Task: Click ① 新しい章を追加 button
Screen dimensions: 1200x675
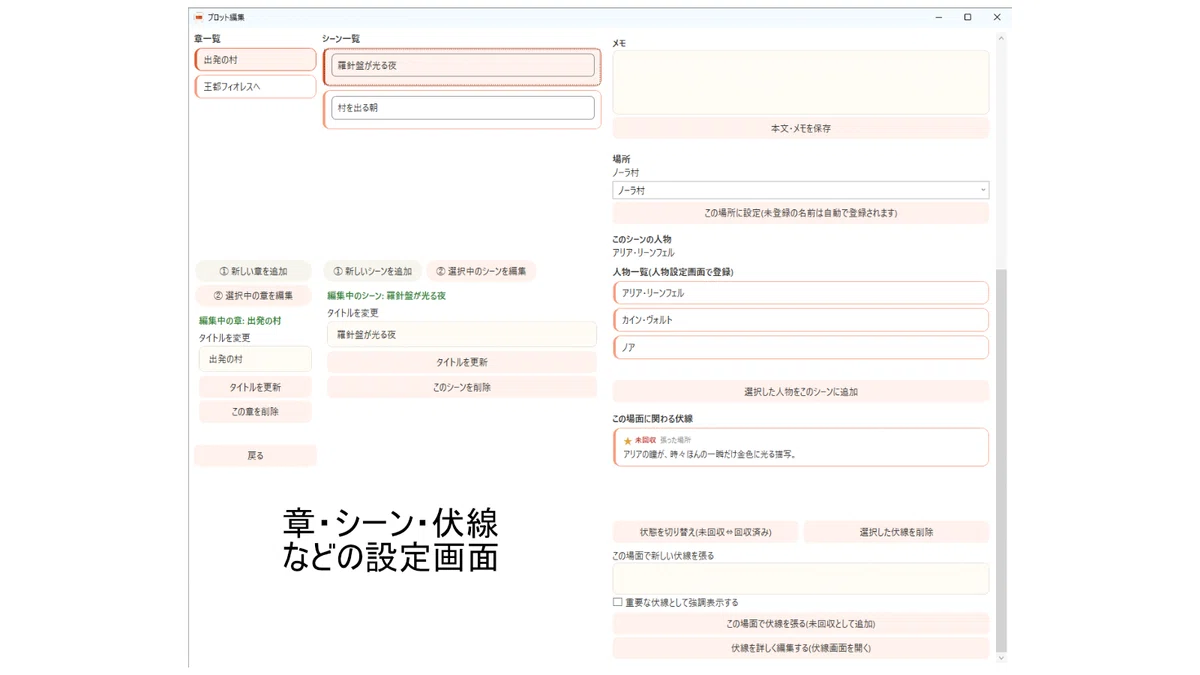Action: (x=254, y=271)
